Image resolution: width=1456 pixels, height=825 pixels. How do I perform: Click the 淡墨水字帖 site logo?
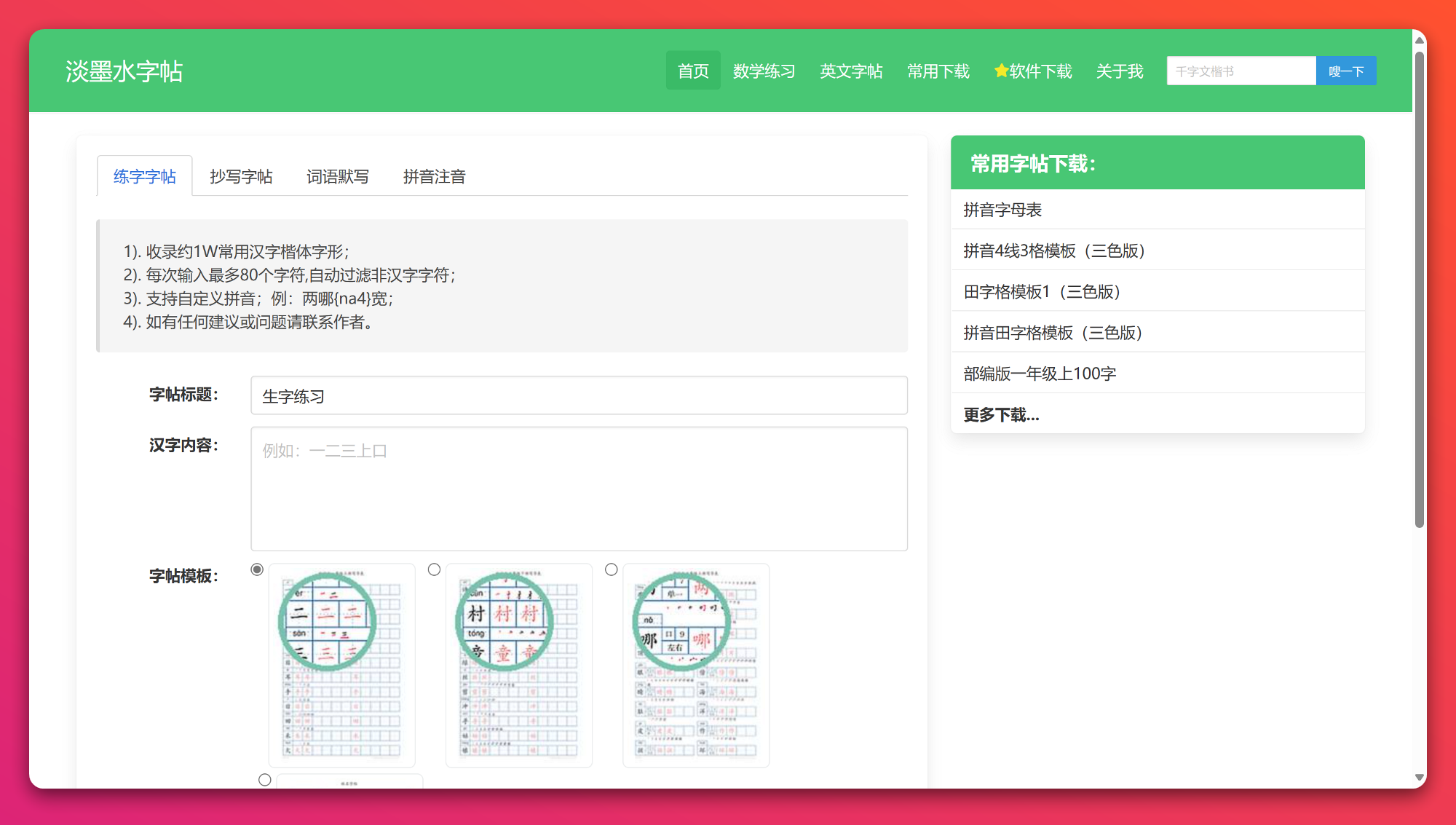pyautogui.click(x=124, y=71)
